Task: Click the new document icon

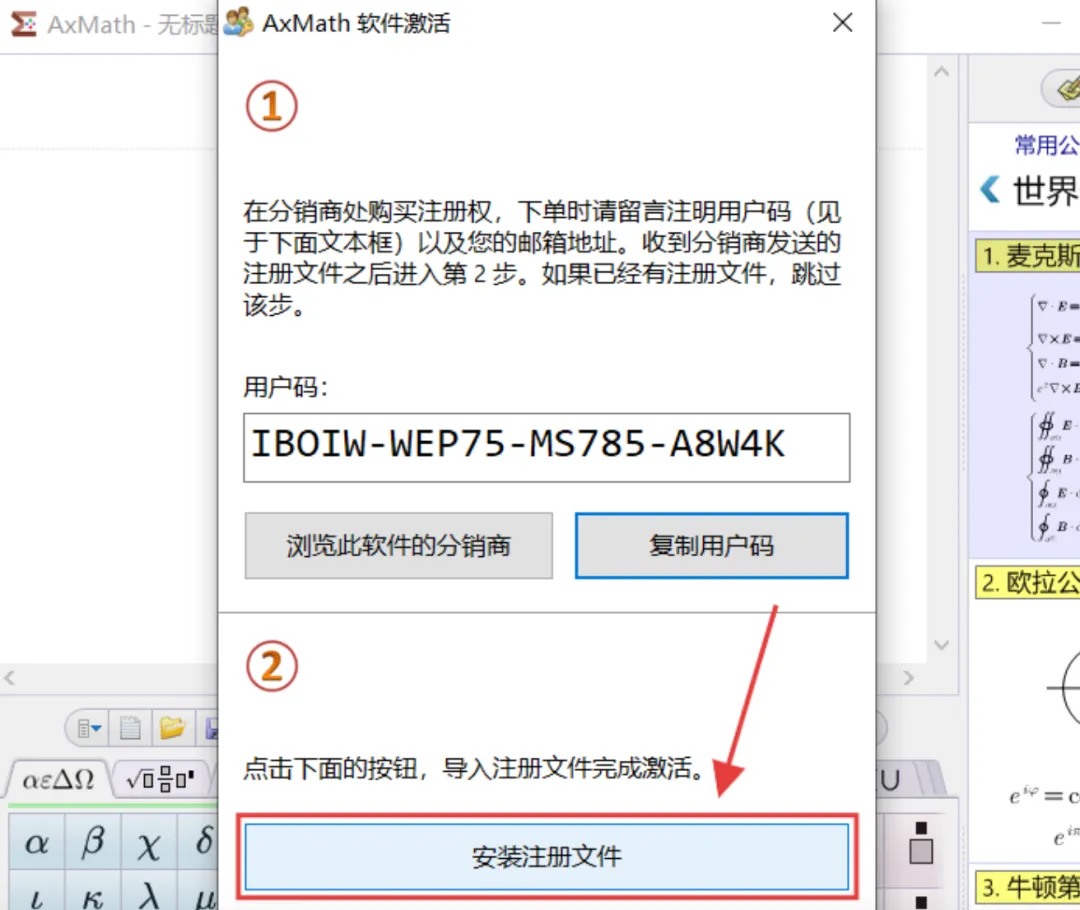Action: [x=130, y=727]
